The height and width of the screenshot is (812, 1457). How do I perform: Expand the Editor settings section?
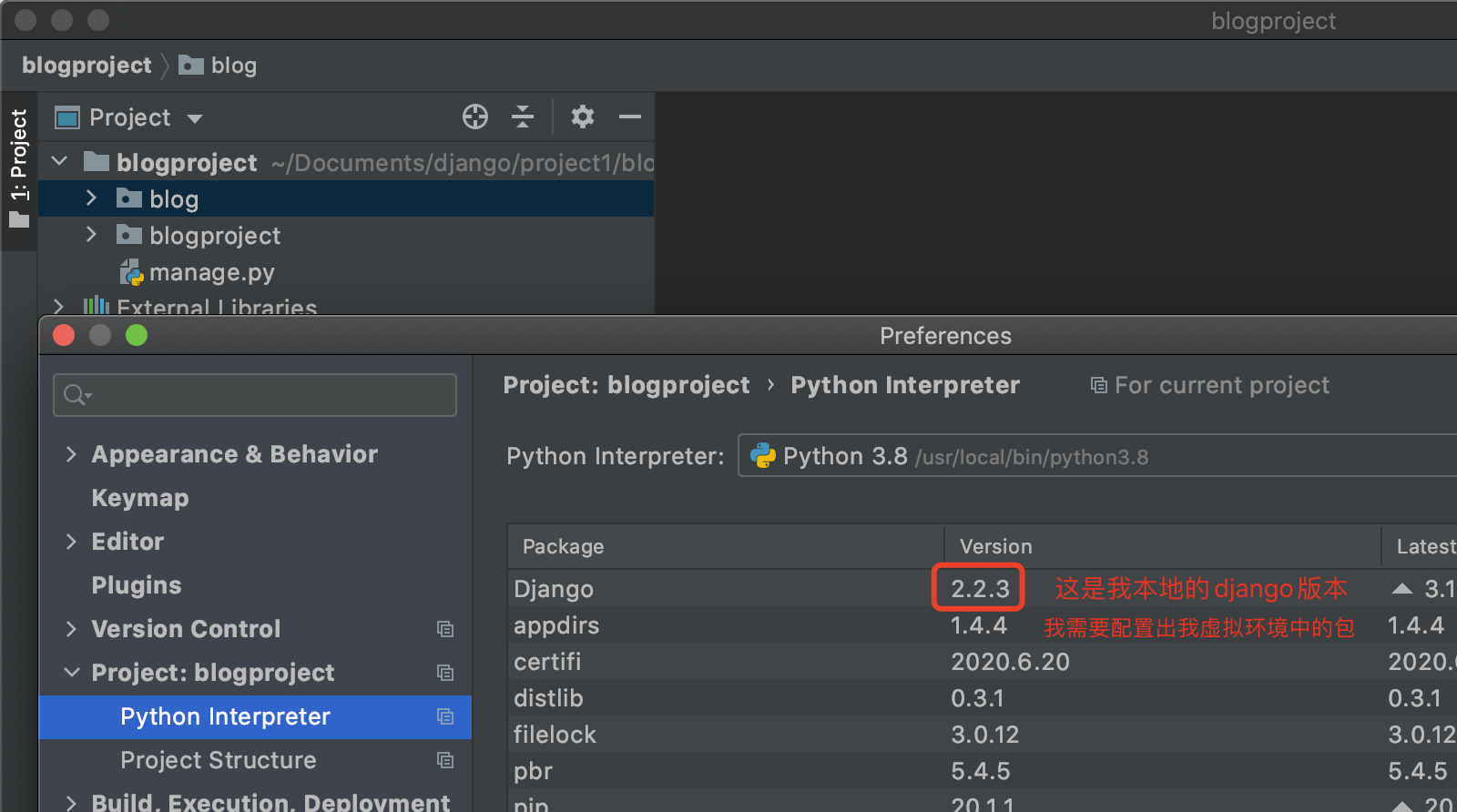click(72, 542)
